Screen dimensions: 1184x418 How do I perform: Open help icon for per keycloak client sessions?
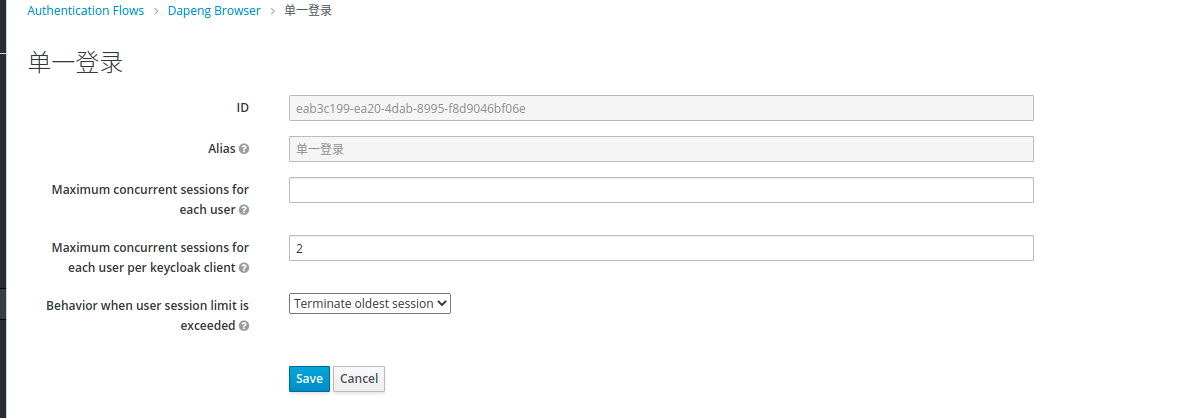tap(244, 269)
